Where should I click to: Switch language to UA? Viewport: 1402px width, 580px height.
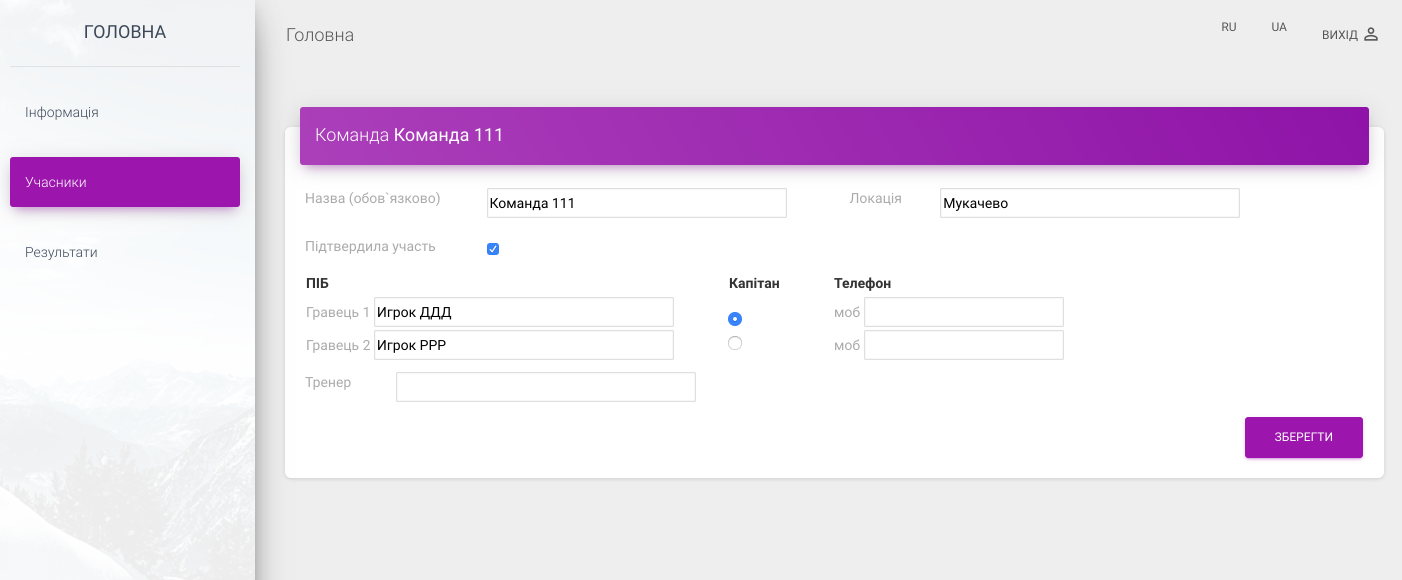[x=1279, y=27]
